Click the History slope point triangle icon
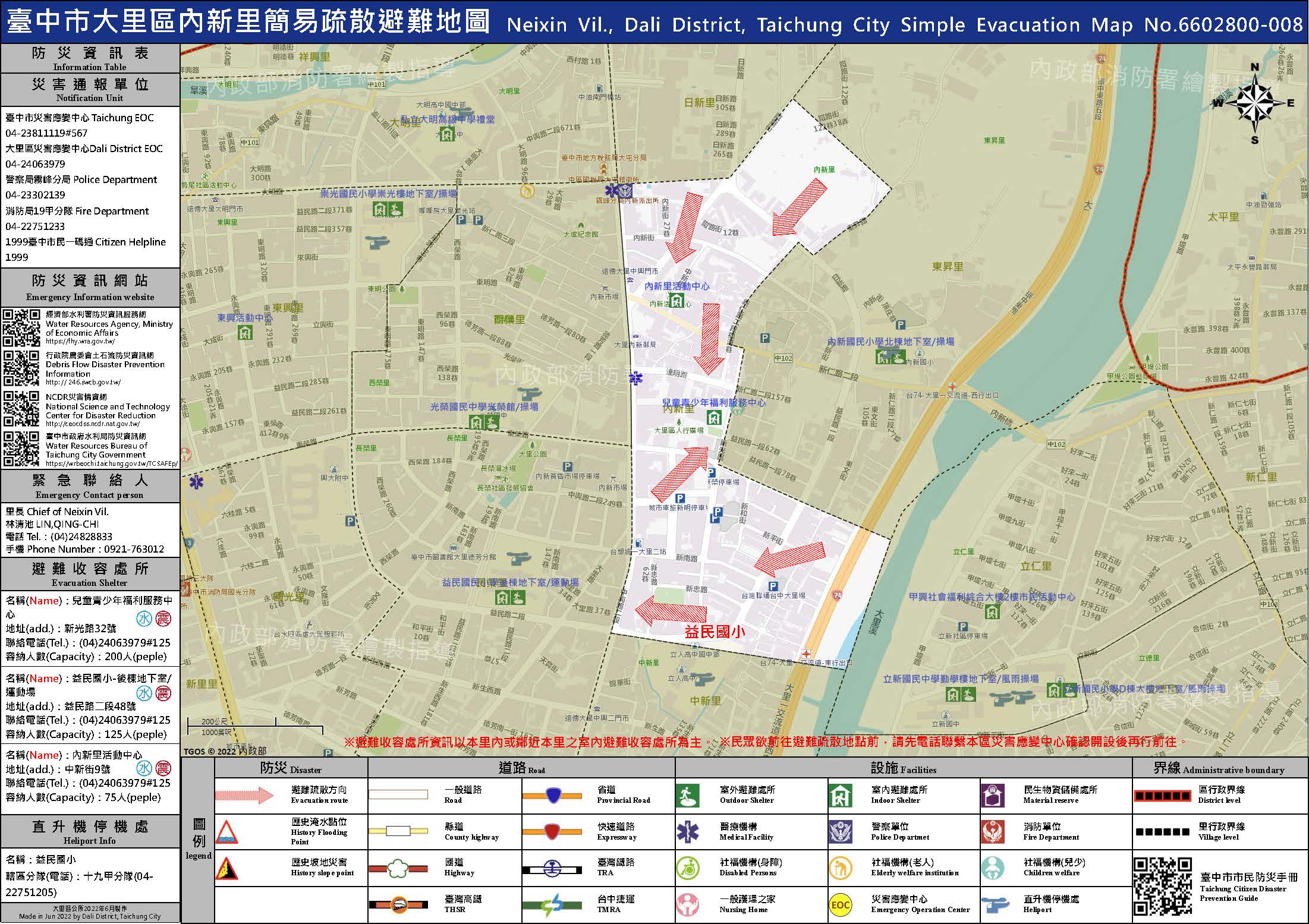The image size is (1309, 924). (226, 868)
